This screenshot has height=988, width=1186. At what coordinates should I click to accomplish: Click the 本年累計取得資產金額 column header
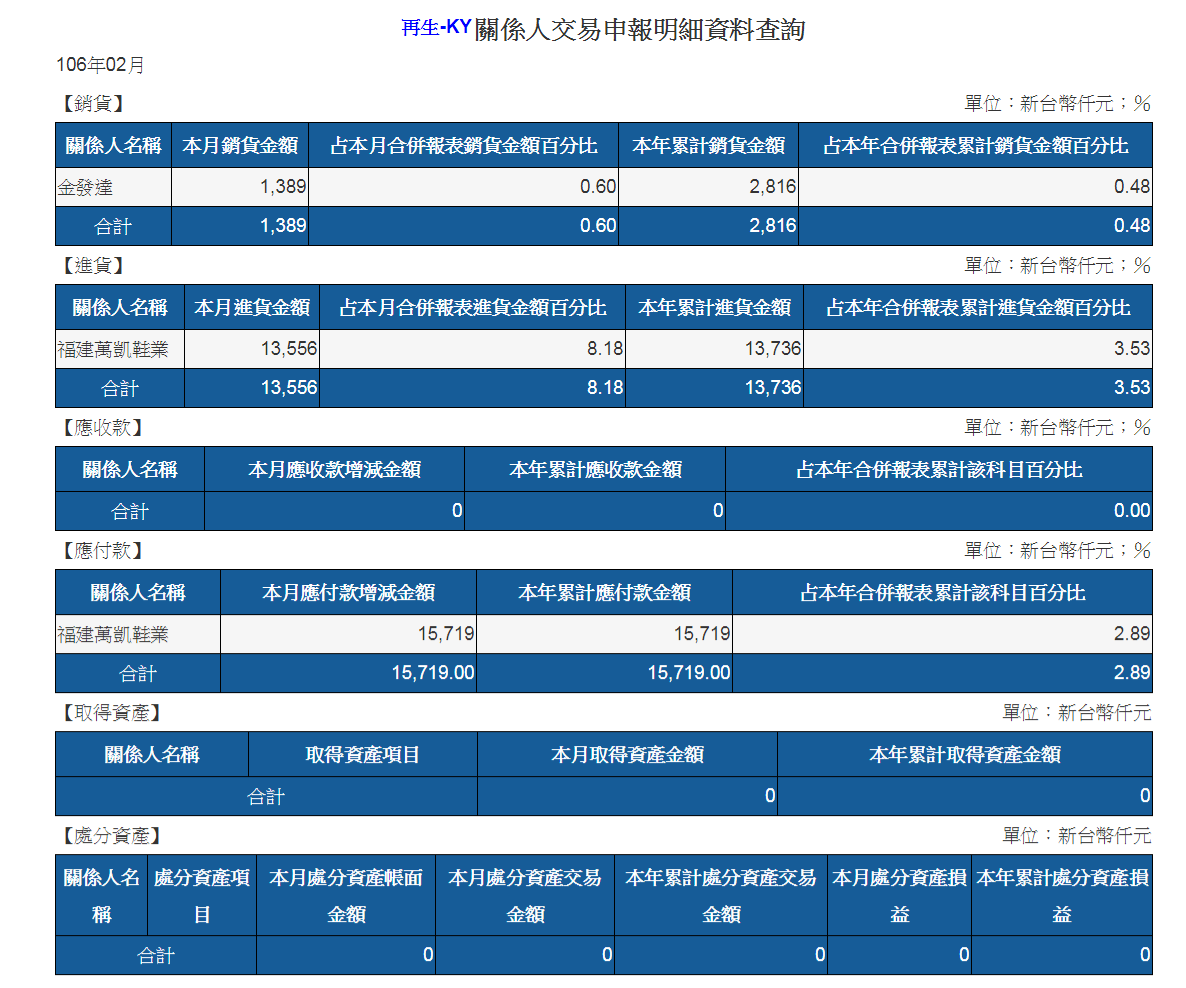[x=964, y=754]
